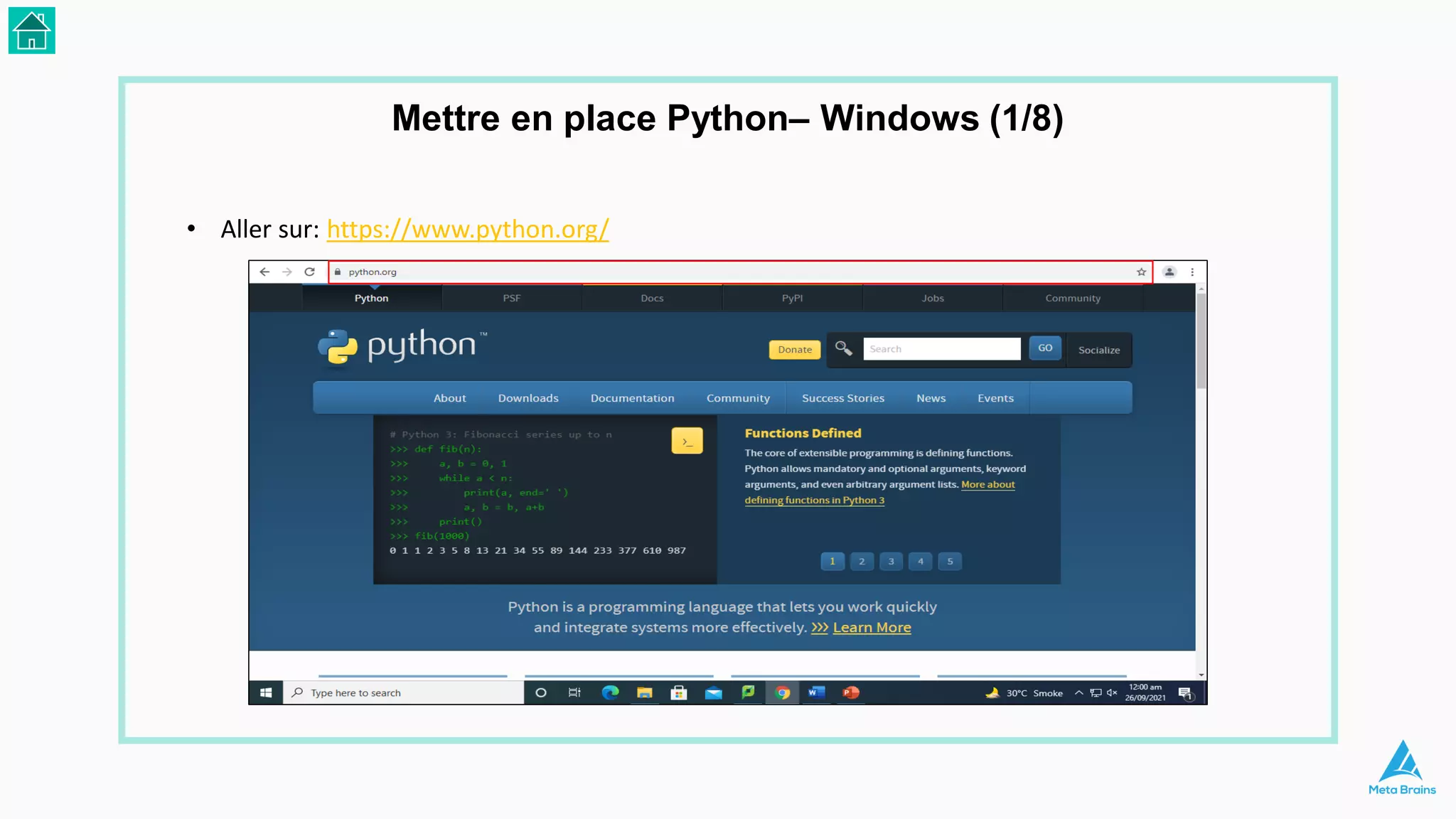Open the Downloads navigation menu
The image size is (1456, 819).
coord(528,398)
